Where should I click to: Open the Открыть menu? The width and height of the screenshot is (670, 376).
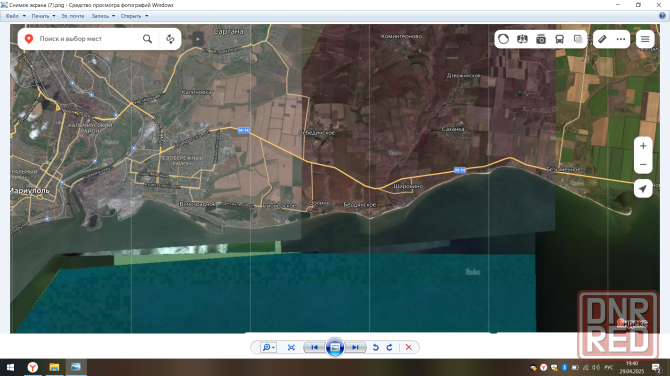tap(134, 16)
